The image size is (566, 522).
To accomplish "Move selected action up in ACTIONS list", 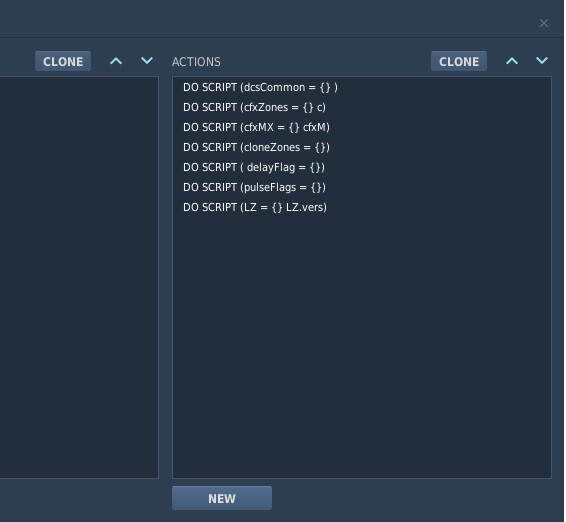I will pyautogui.click(x=511, y=61).
